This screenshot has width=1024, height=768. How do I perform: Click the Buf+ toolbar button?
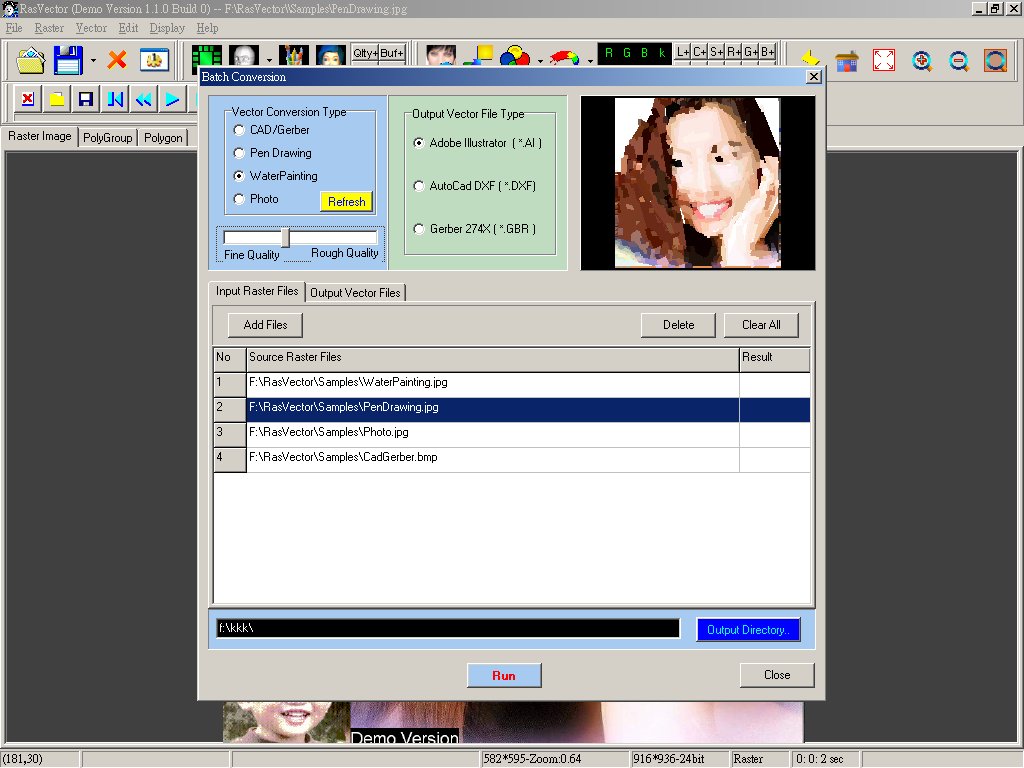coord(392,54)
